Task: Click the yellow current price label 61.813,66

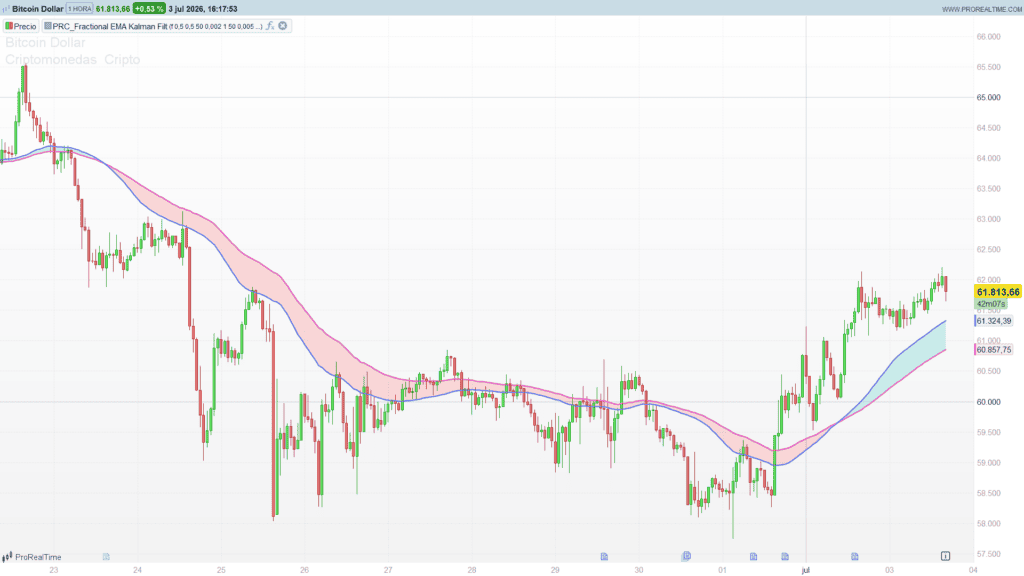Action: click(998, 292)
